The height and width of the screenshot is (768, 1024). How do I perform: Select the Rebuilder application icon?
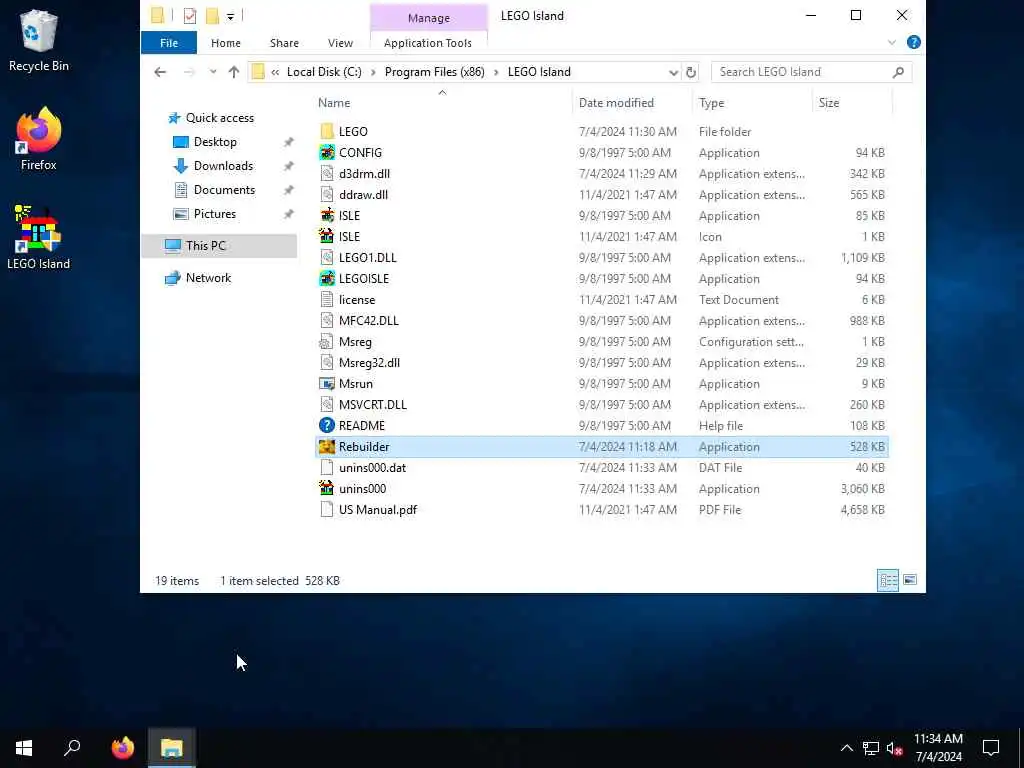coord(327,446)
